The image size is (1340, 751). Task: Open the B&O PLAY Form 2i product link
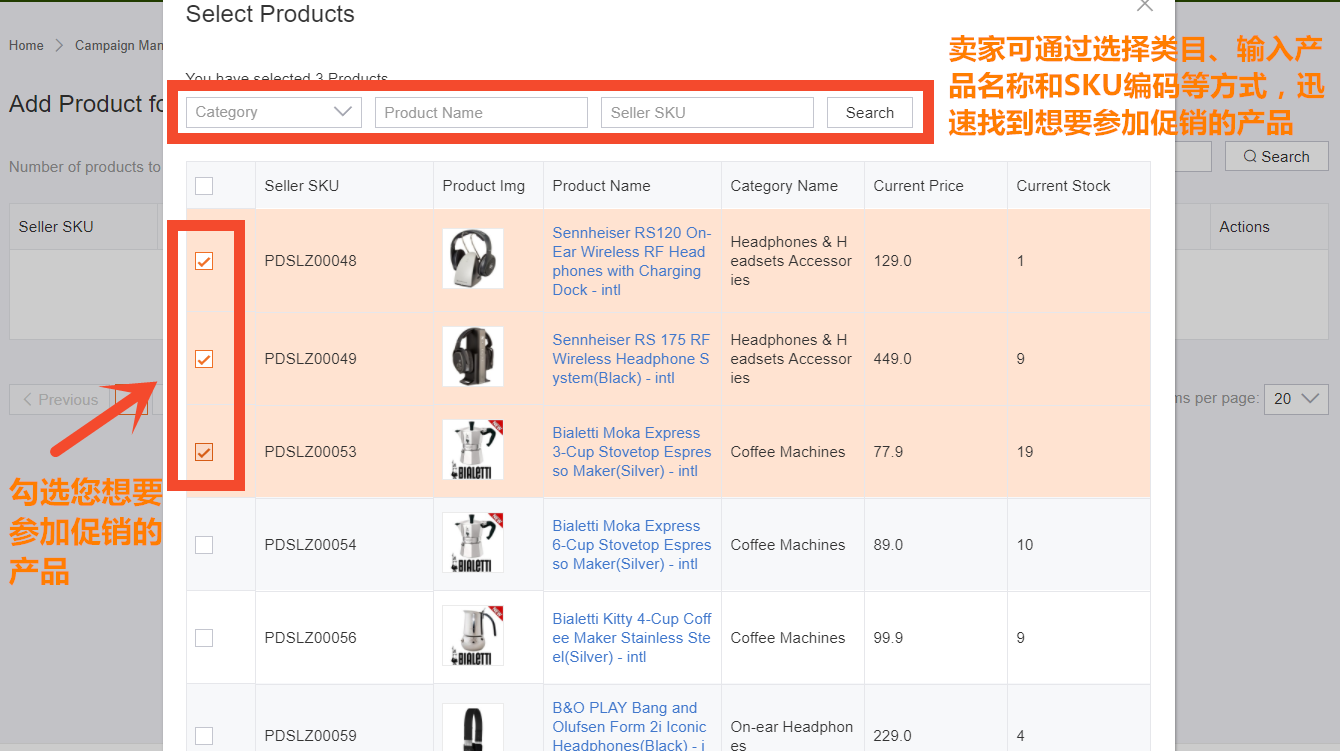[630, 726]
